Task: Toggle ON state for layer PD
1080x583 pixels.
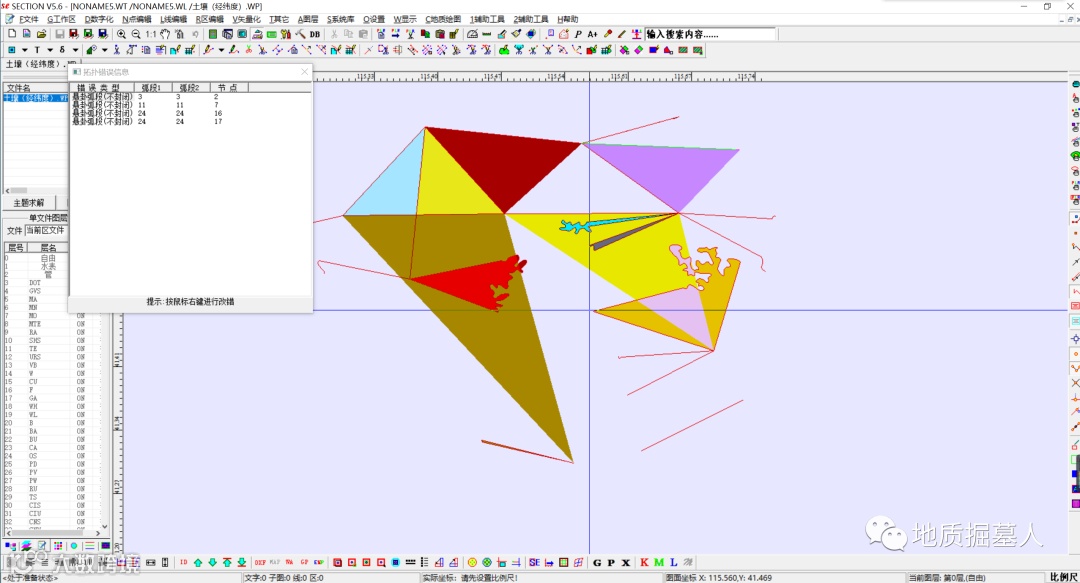Action: click(x=81, y=464)
